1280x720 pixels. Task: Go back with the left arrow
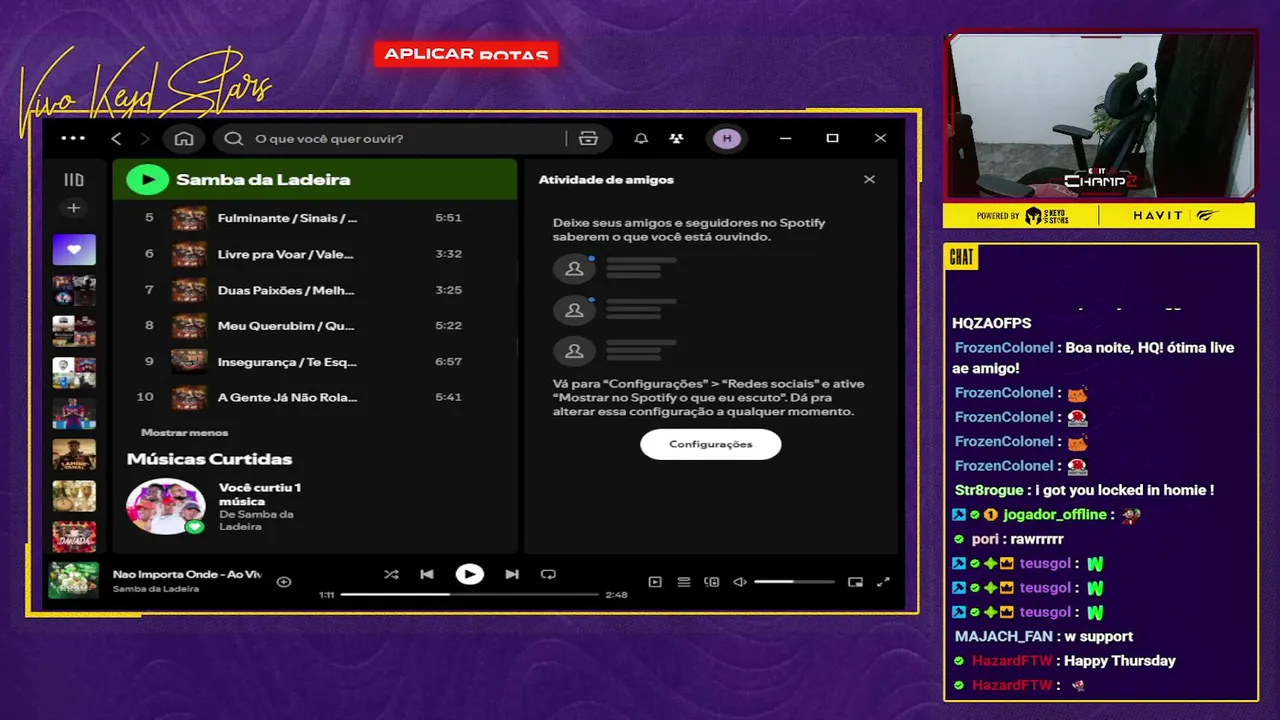coord(116,138)
